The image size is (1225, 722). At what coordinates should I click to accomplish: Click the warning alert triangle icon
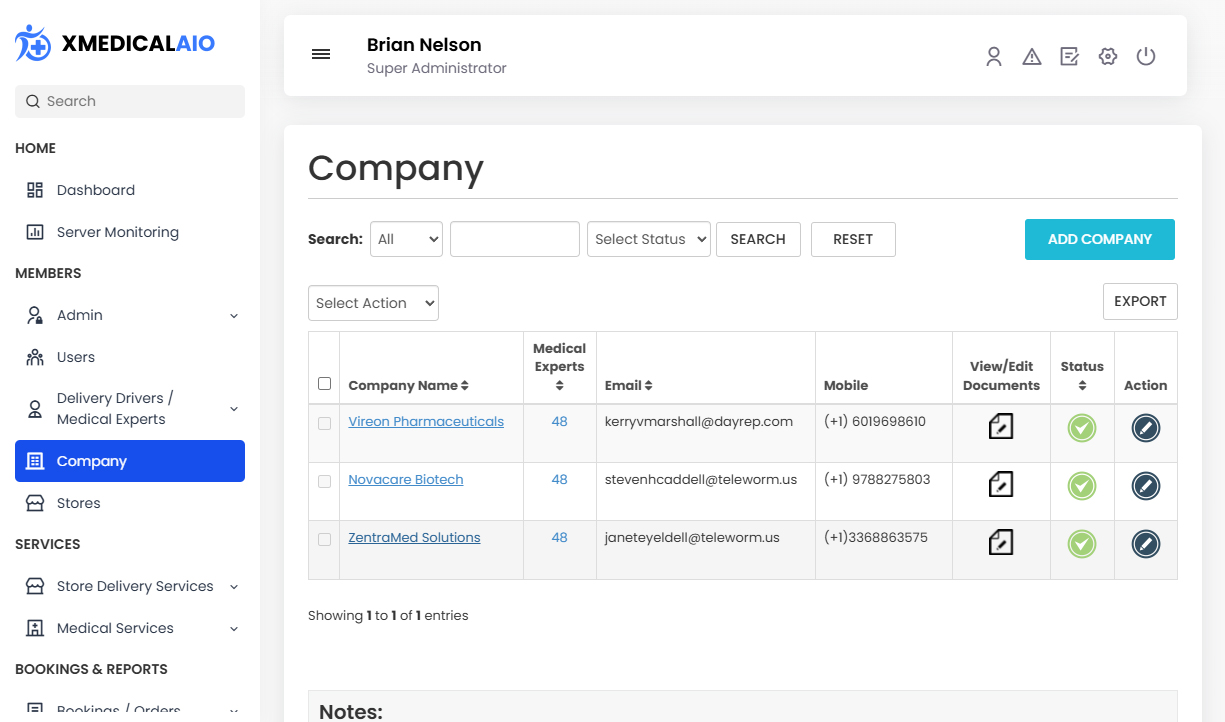tap(1031, 57)
